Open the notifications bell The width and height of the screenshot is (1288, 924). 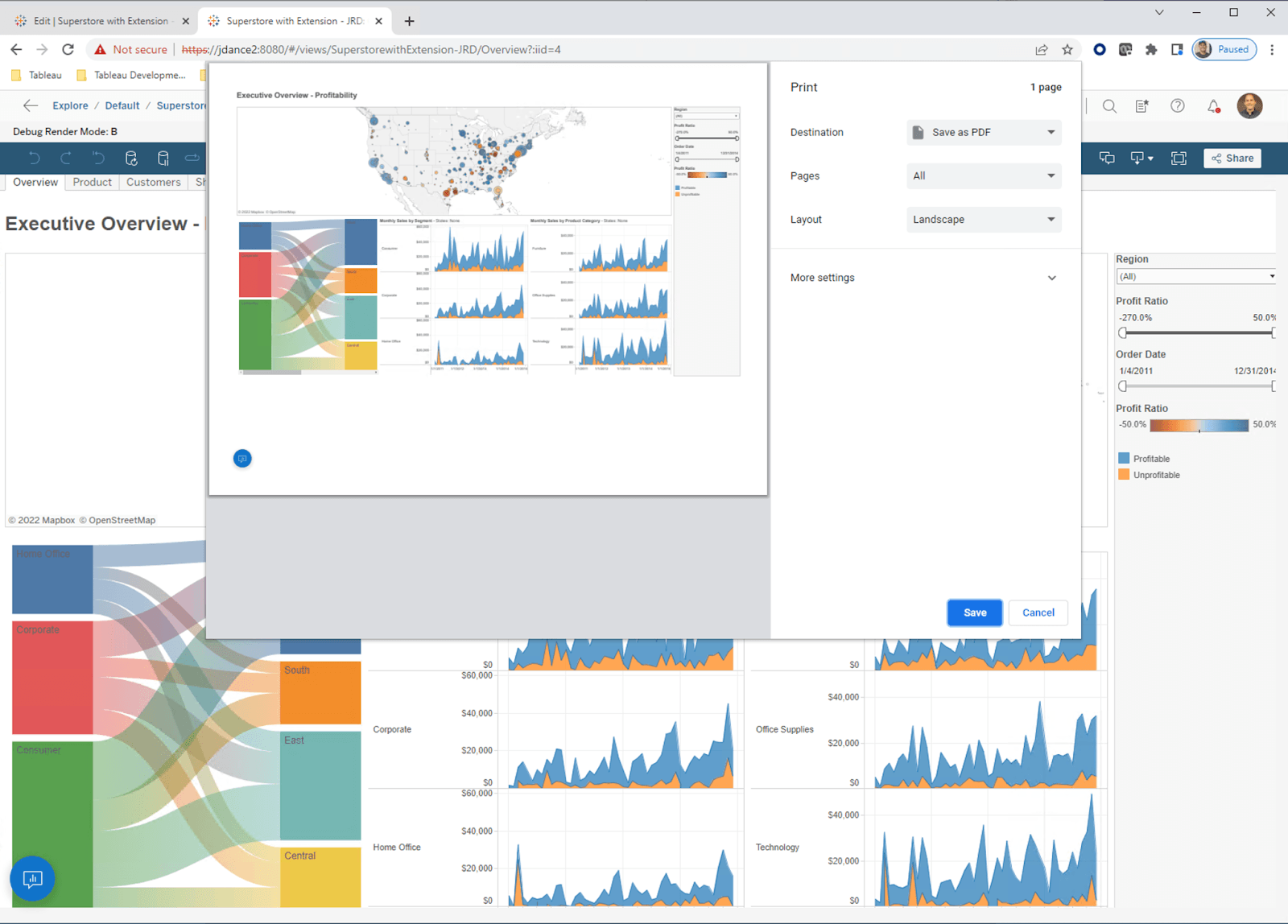click(x=1213, y=106)
